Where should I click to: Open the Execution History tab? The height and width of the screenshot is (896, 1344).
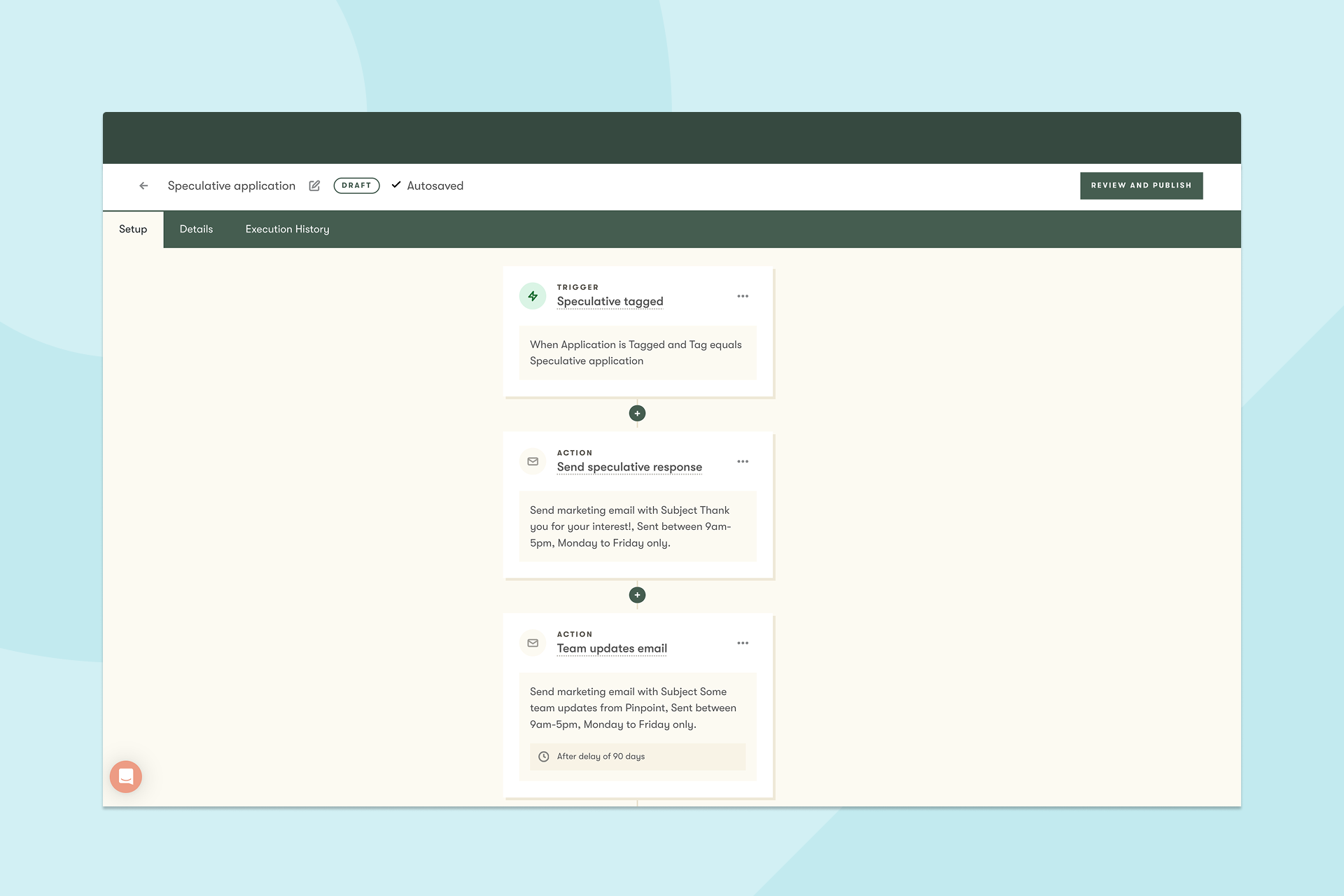(x=287, y=229)
